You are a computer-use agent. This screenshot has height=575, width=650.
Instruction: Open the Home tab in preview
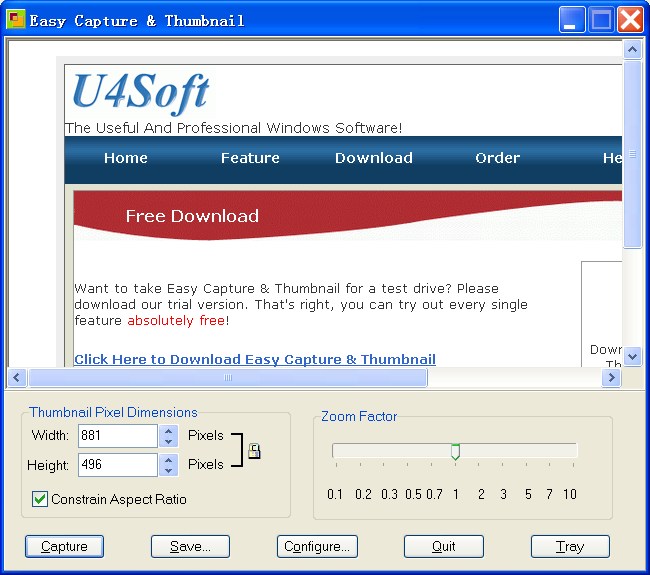(125, 158)
